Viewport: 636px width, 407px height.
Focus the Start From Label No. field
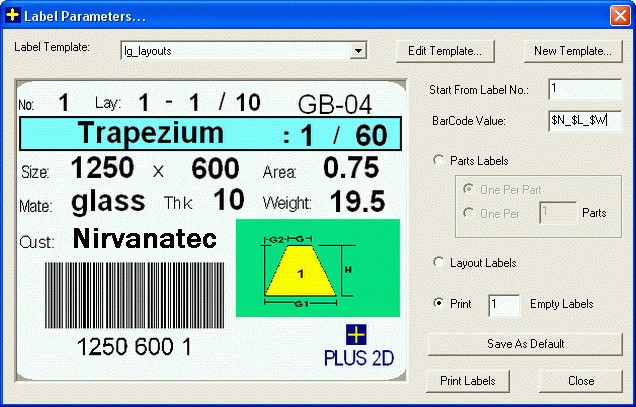(x=585, y=89)
